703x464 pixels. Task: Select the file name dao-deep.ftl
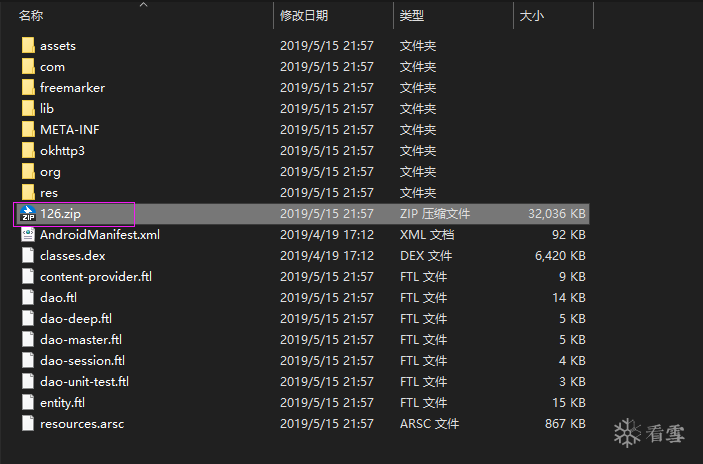click(x=76, y=319)
